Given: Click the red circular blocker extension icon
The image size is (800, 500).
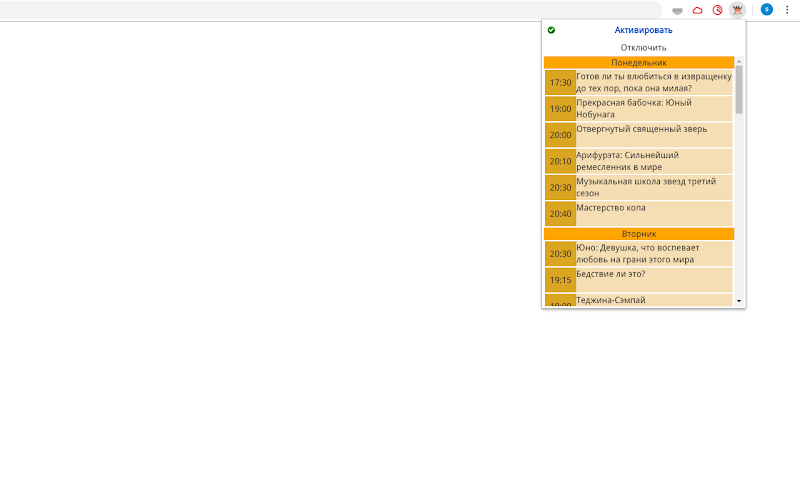Looking at the screenshot, I should [717, 10].
